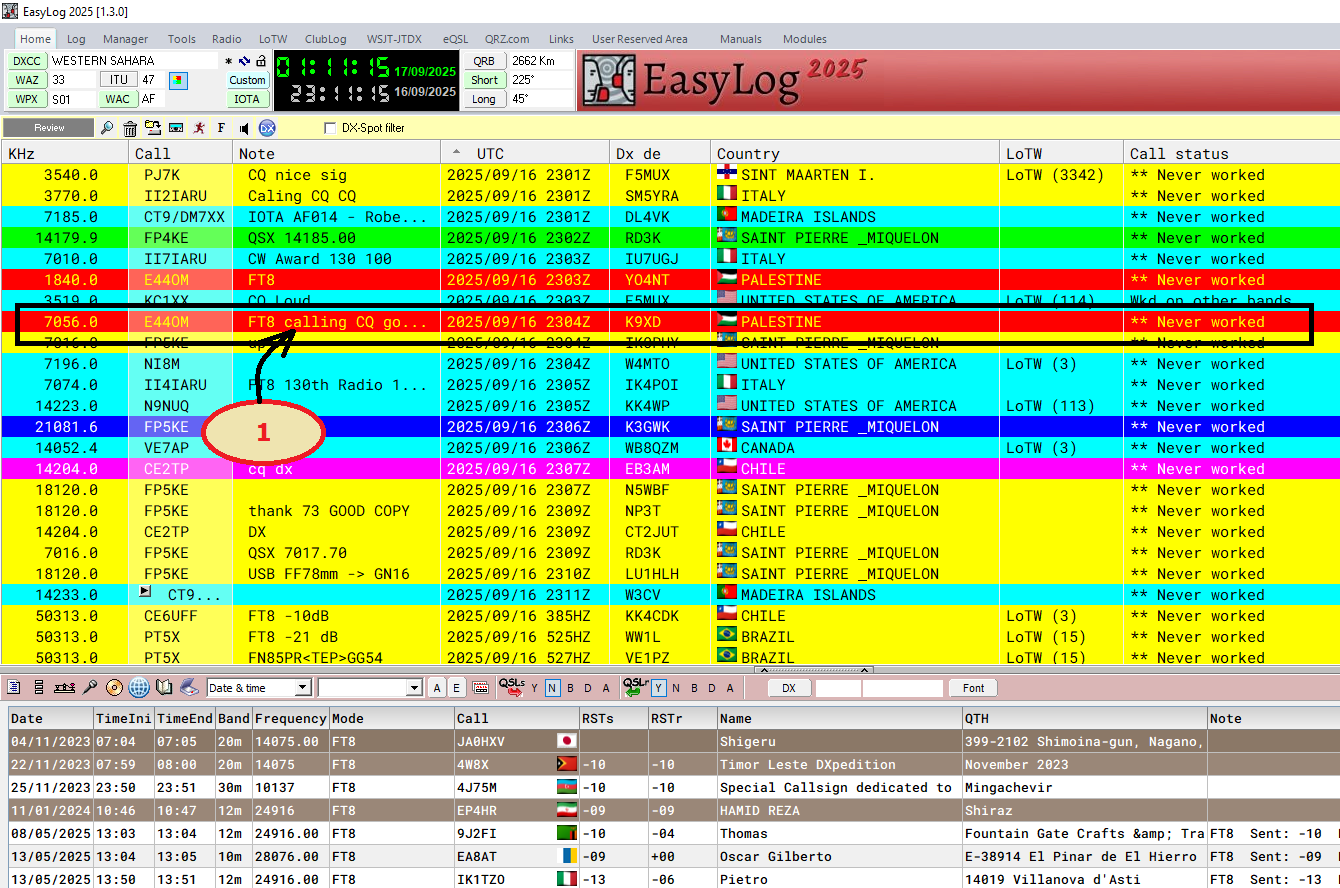Viewport: 1340px width, 888px height.
Task: Open the empty combo box beside Date & time
Action: [414, 688]
